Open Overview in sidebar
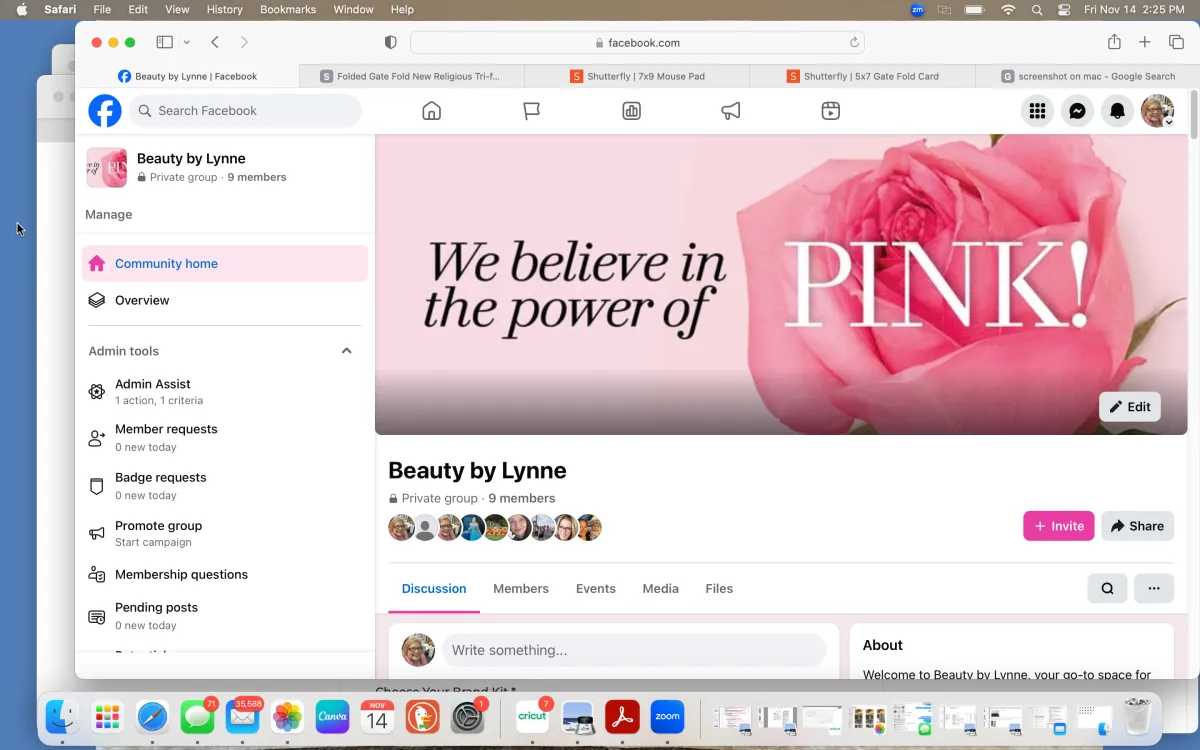The image size is (1200, 750). click(x=225, y=300)
